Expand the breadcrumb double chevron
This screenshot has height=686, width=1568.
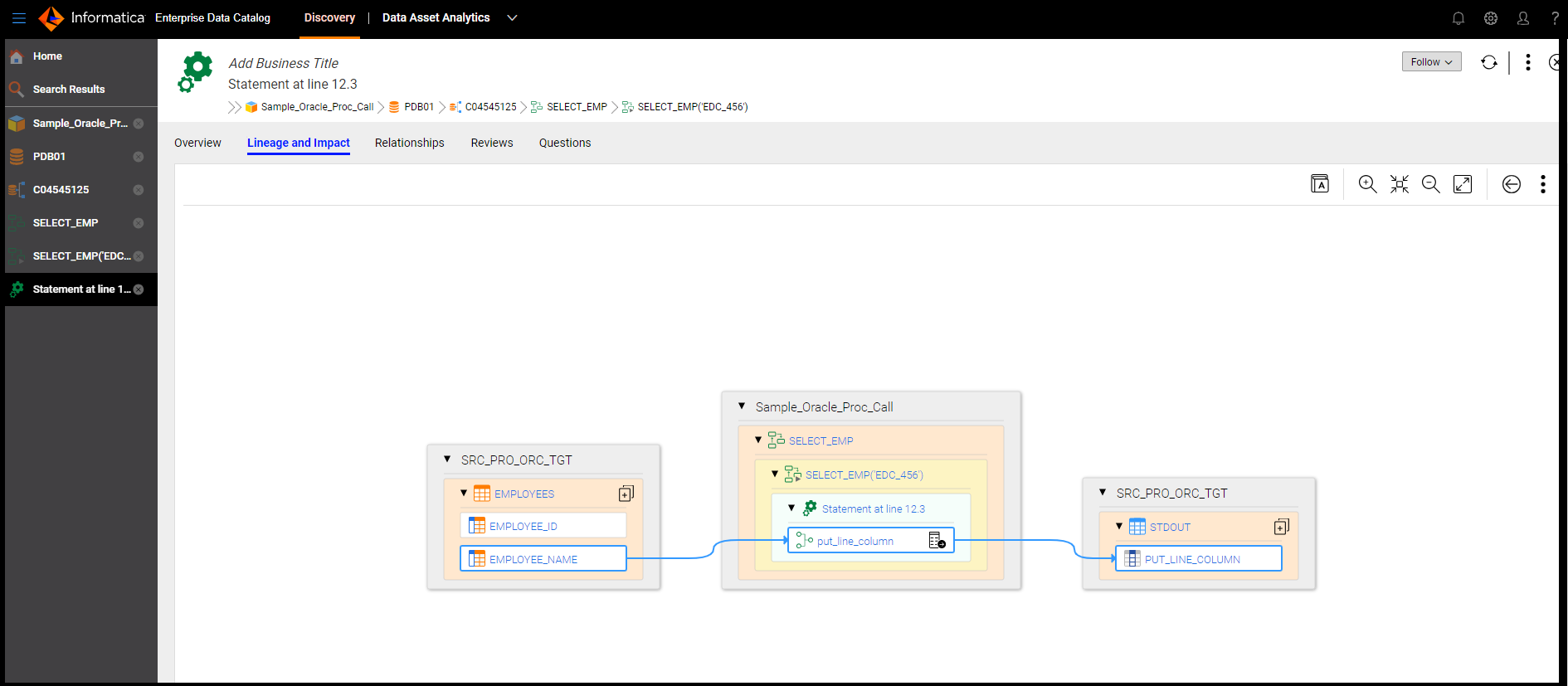(235, 107)
